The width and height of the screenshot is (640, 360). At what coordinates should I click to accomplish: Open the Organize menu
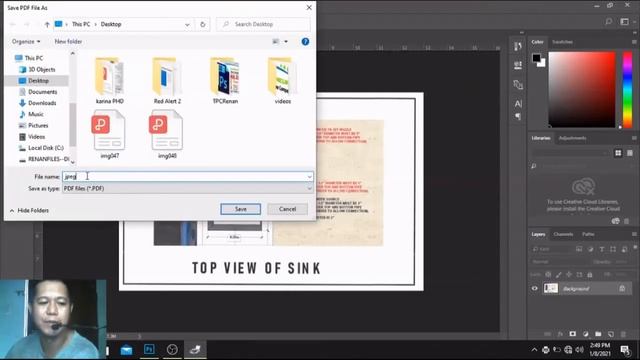point(26,41)
